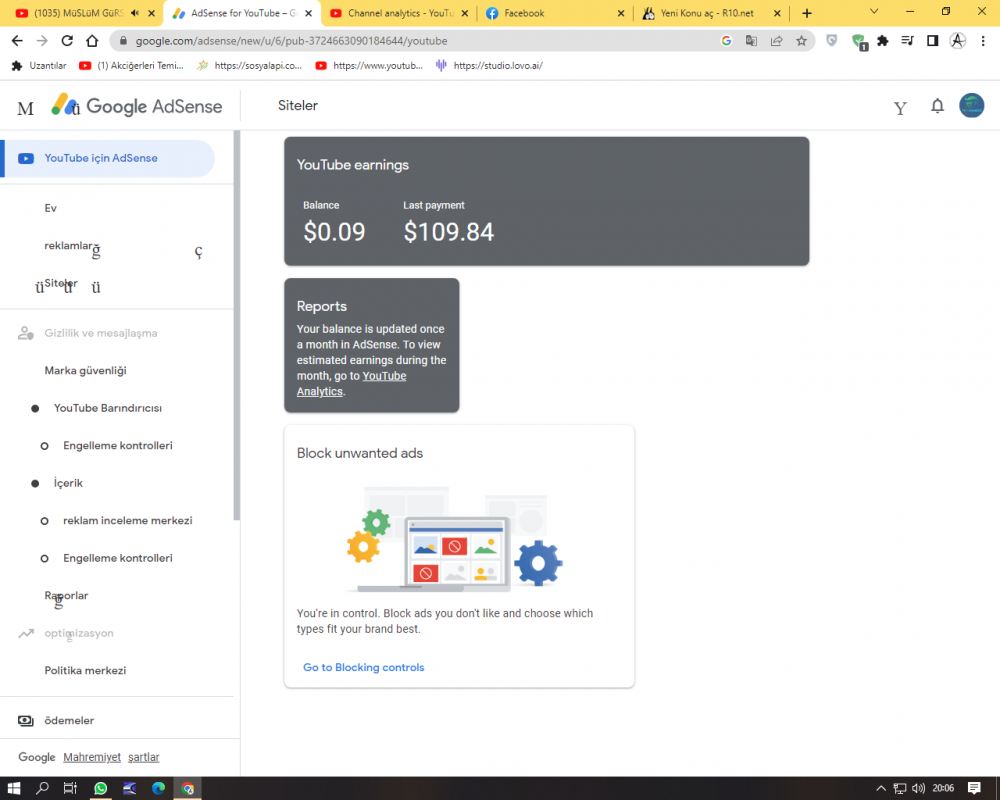The image size is (1000, 800).
Task: Open Microsoft Edge from the taskbar
Action: (x=158, y=789)
